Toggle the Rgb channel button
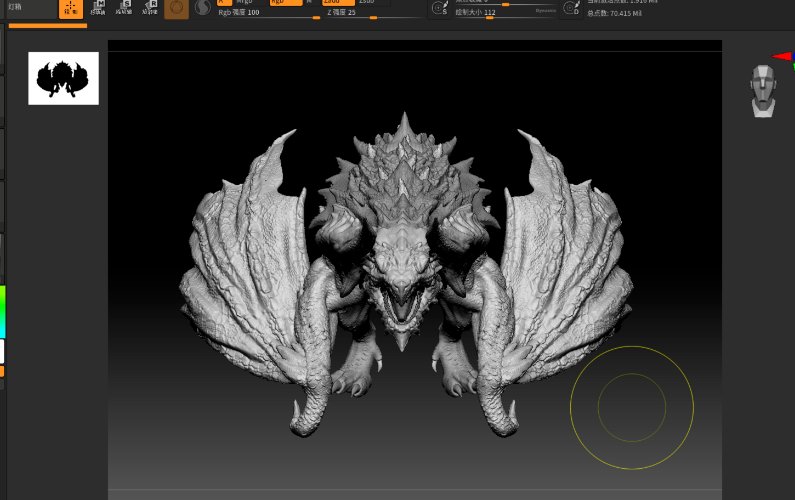This screenshot has height=500, width=795. [x=286, y=3]
